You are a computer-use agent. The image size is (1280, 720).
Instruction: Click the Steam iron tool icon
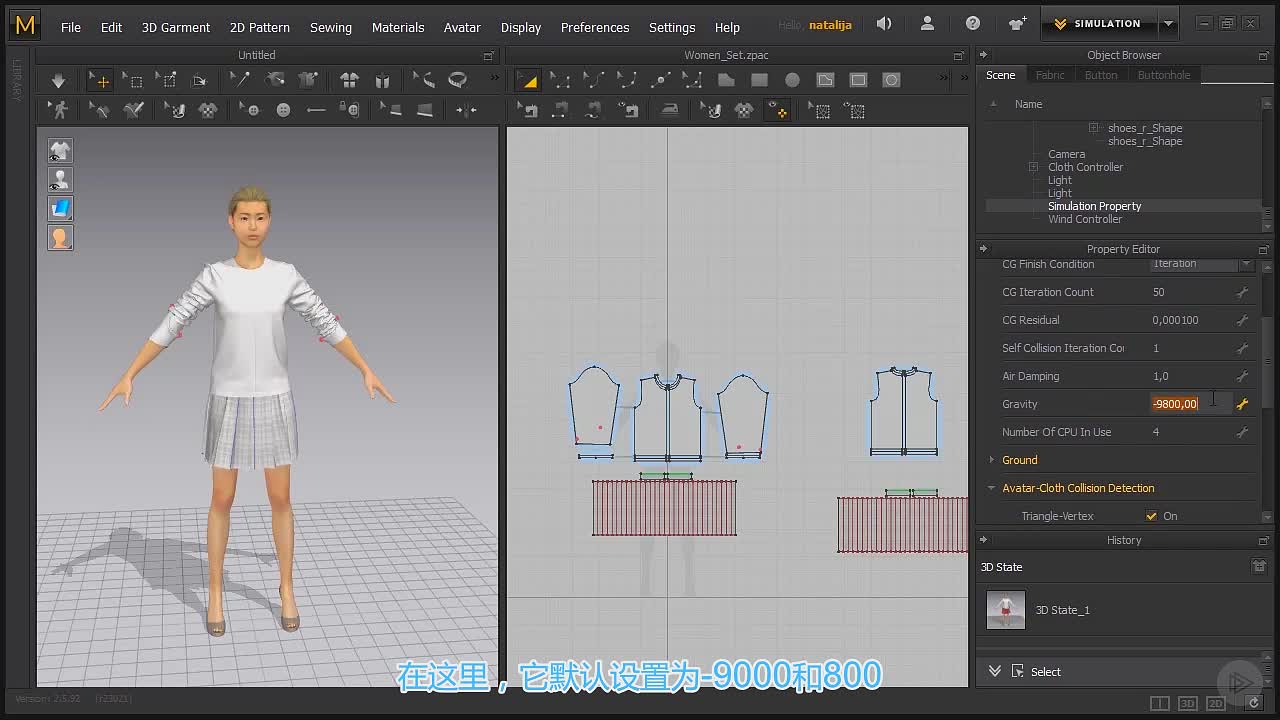point(669,110)
